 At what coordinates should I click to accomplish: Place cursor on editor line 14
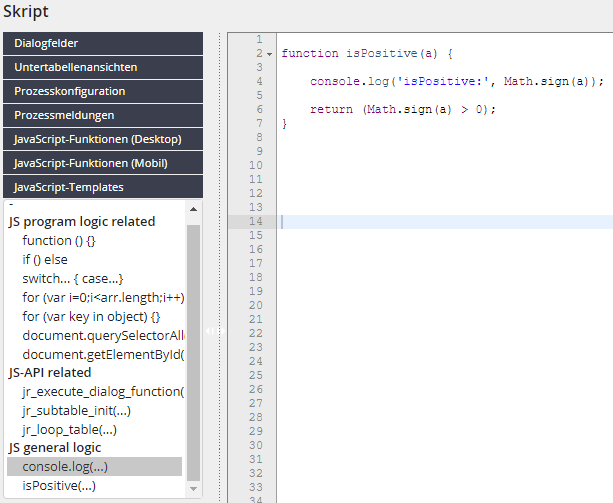pyautogui.click(x=440, y=222)
